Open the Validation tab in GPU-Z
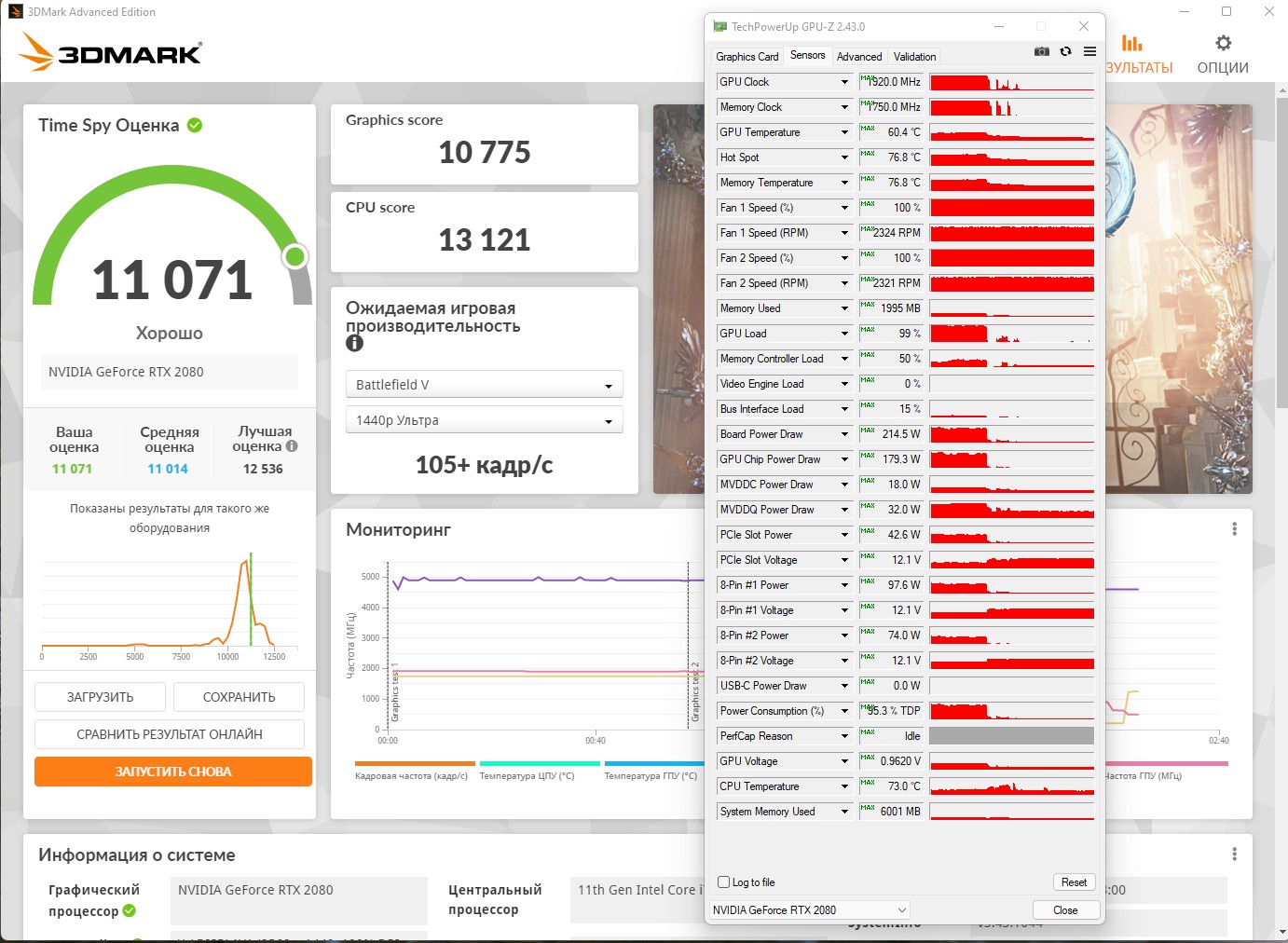Image resolution: width=1288 pixels, height=943 pixels. (914, 57)
